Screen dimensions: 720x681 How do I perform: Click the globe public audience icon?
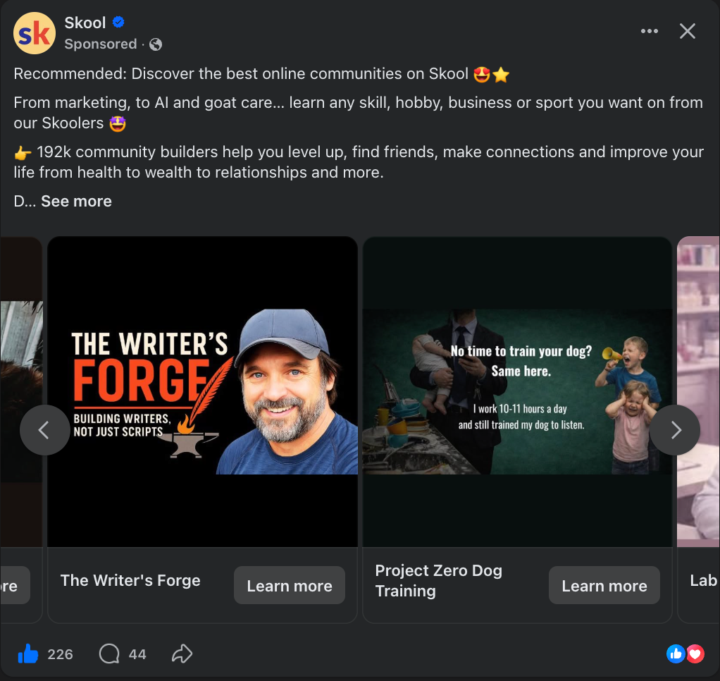[x=156, y=44]
